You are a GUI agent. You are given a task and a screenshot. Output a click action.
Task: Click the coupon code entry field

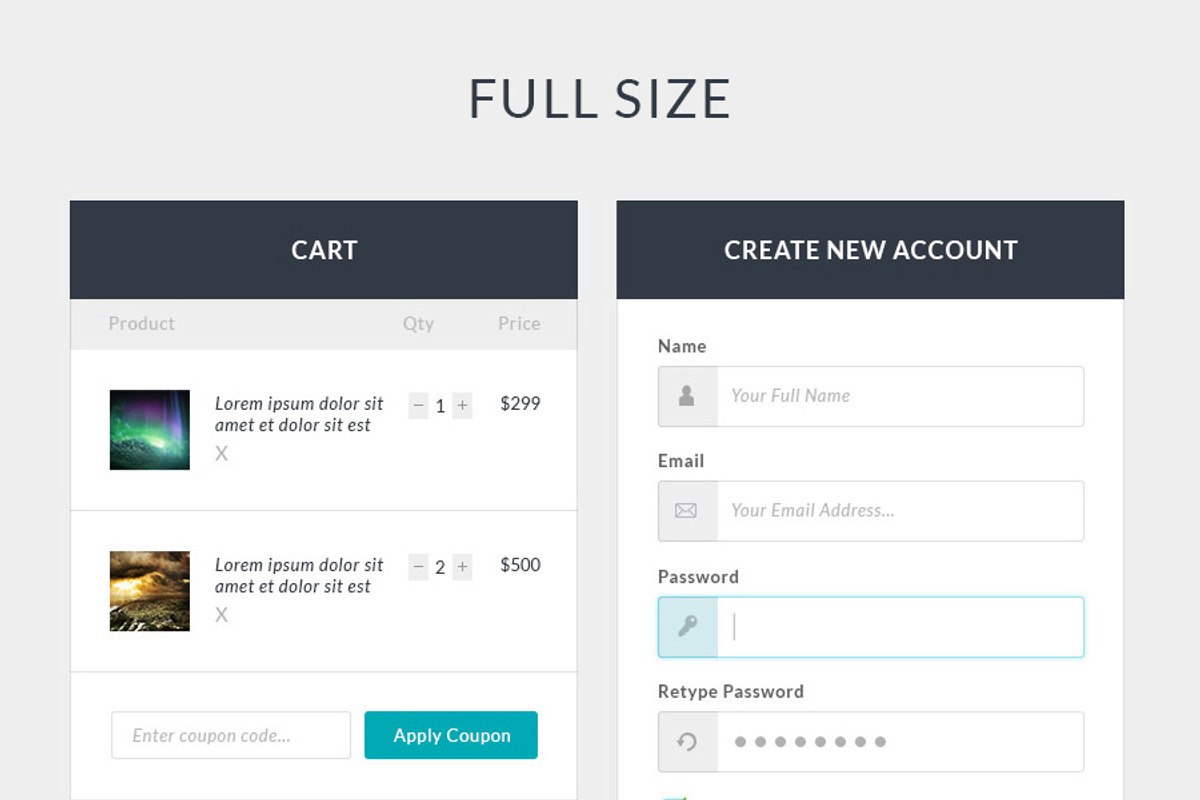(x=230, y=735)
